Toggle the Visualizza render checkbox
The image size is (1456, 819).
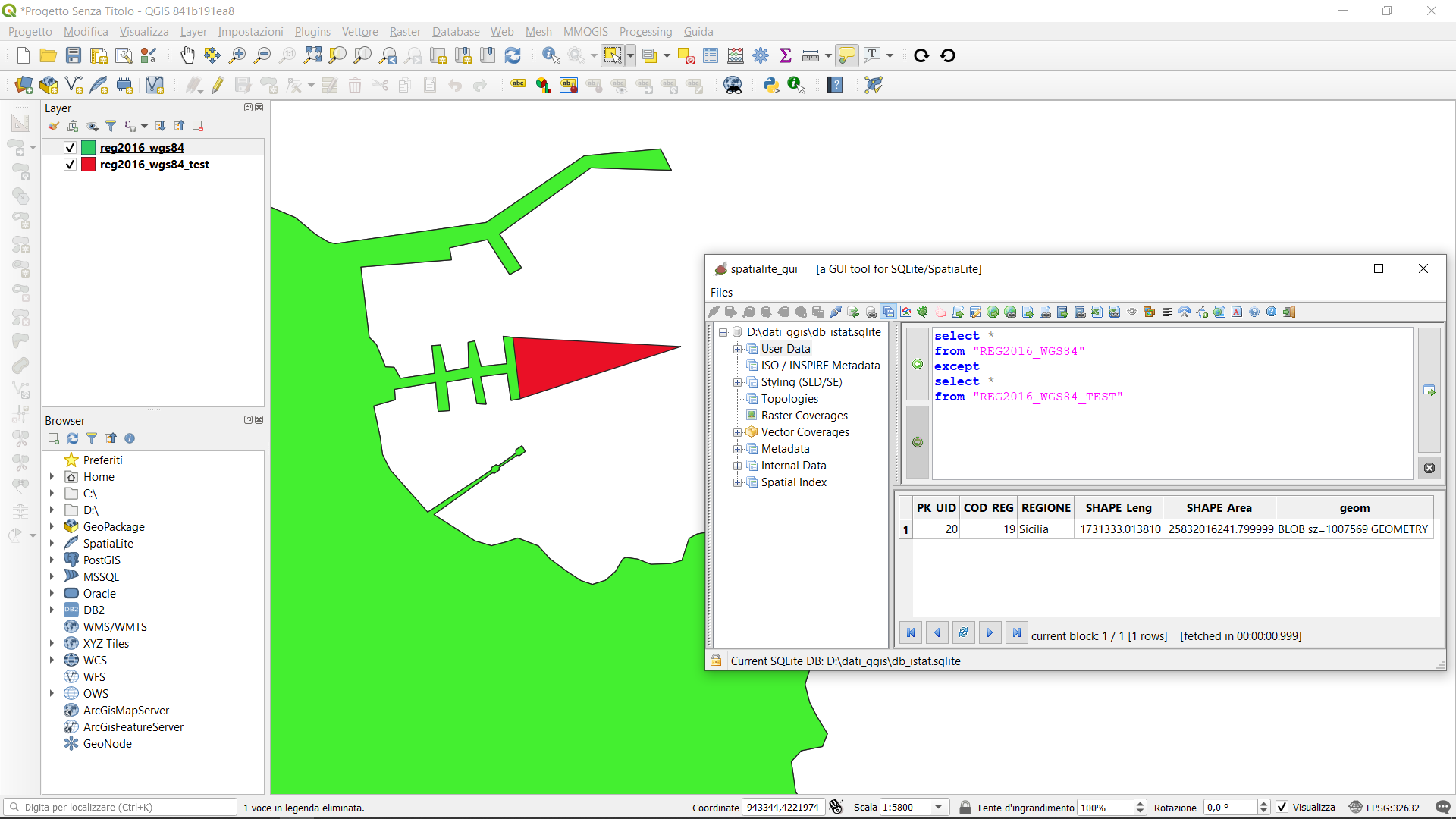click(1282, 807)
